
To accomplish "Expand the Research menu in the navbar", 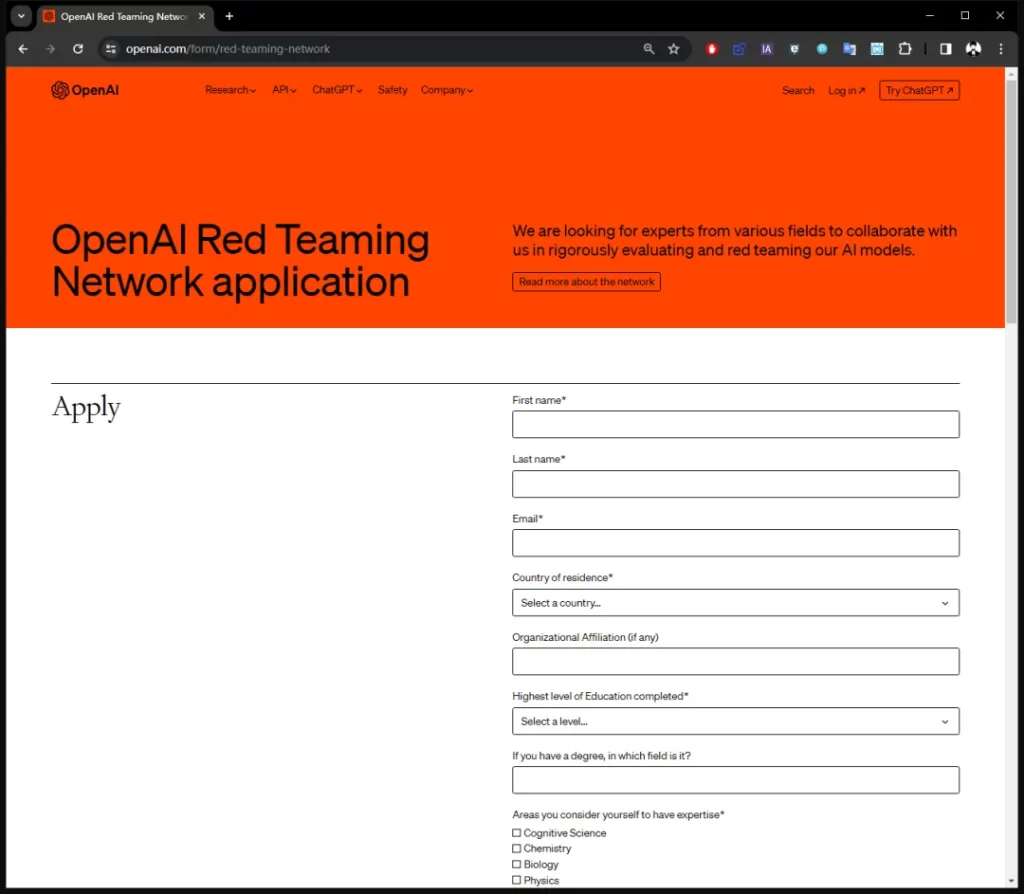I will coord(230,90).
